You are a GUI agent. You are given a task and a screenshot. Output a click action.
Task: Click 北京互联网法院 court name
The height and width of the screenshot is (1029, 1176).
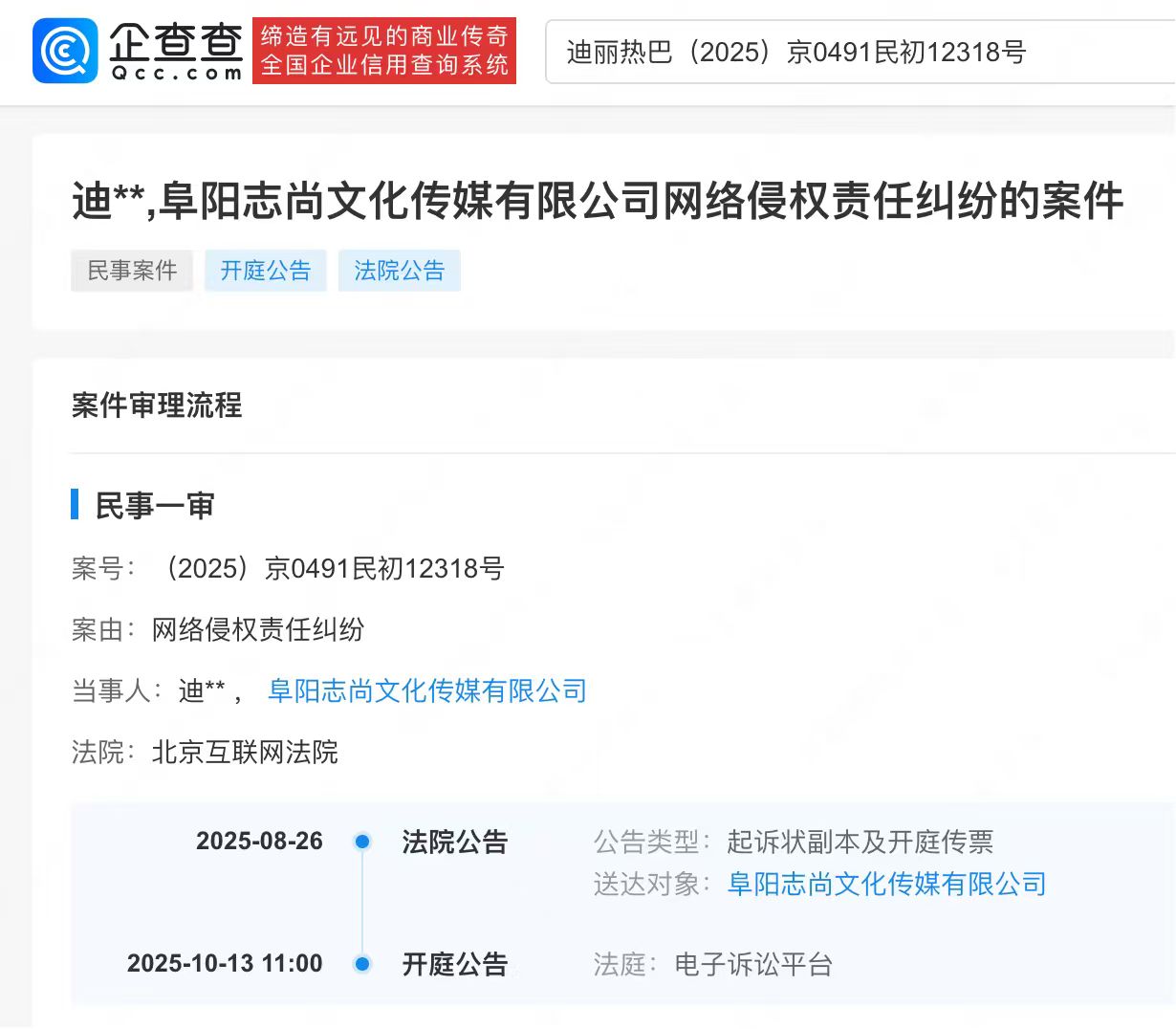245,752
